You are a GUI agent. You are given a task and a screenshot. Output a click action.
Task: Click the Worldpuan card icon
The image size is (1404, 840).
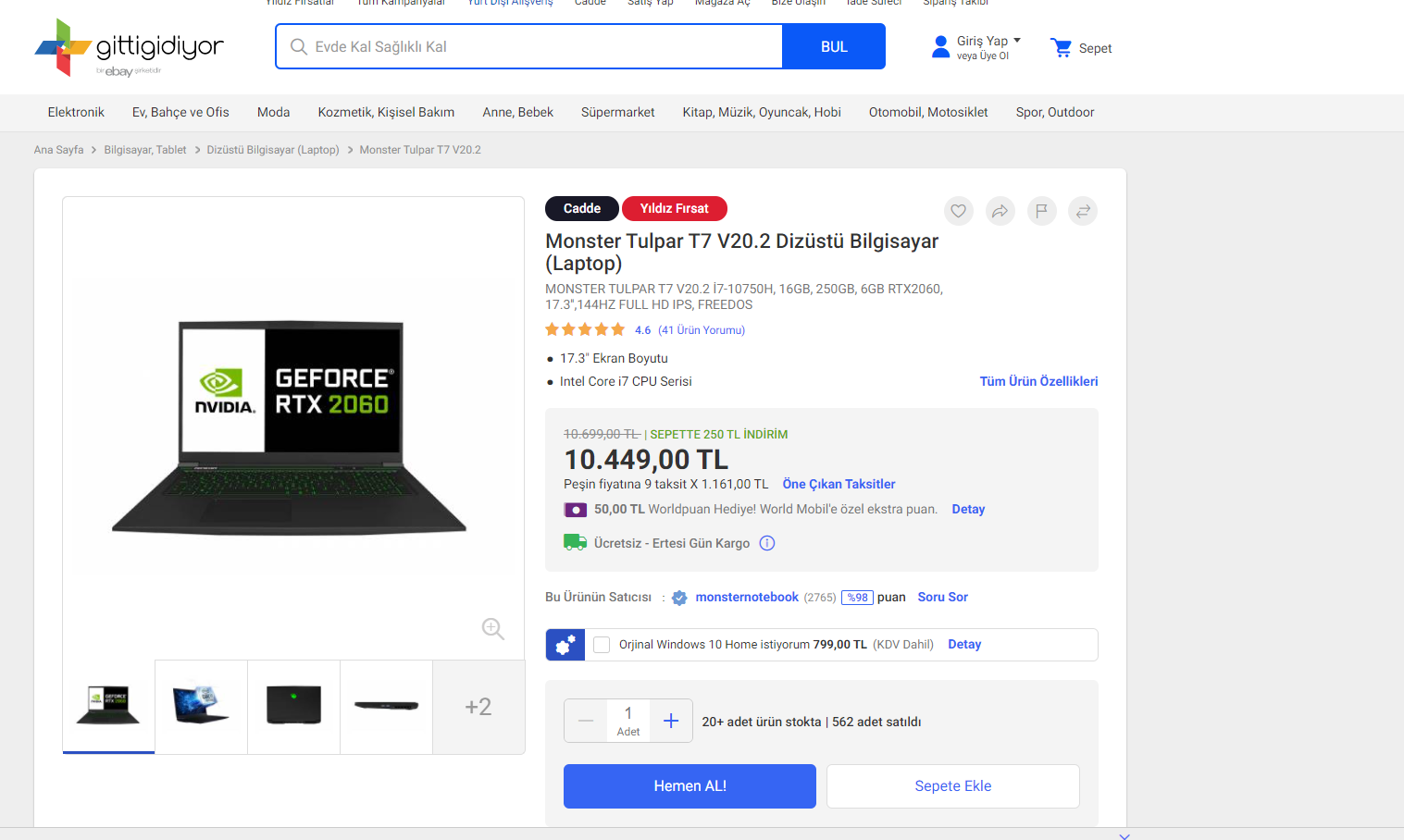[575, 510]
